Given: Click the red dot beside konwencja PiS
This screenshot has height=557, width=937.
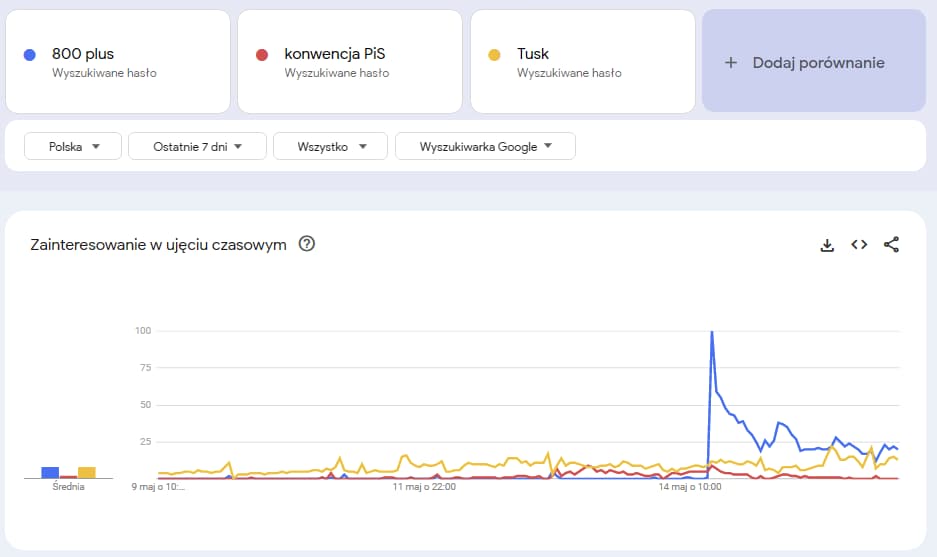Looking at the screenshot, I should [262, 55].
